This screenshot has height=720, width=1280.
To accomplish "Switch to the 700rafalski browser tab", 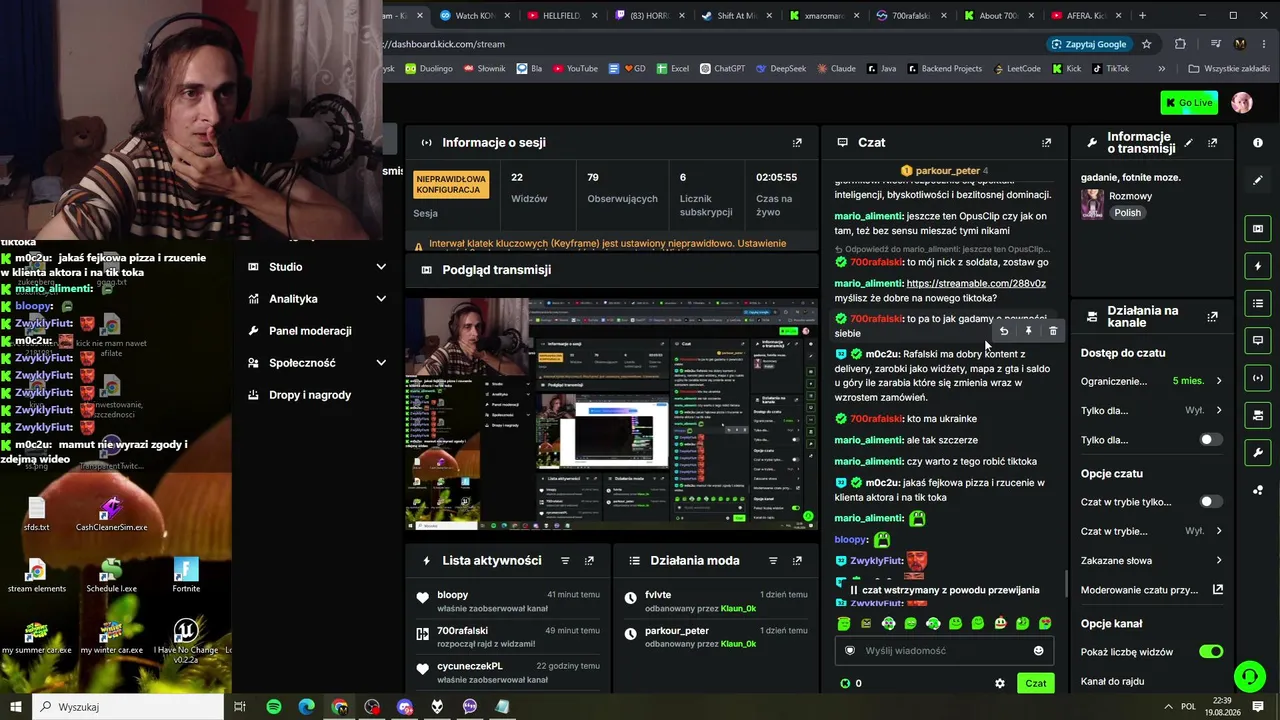I will coord(912,16).
